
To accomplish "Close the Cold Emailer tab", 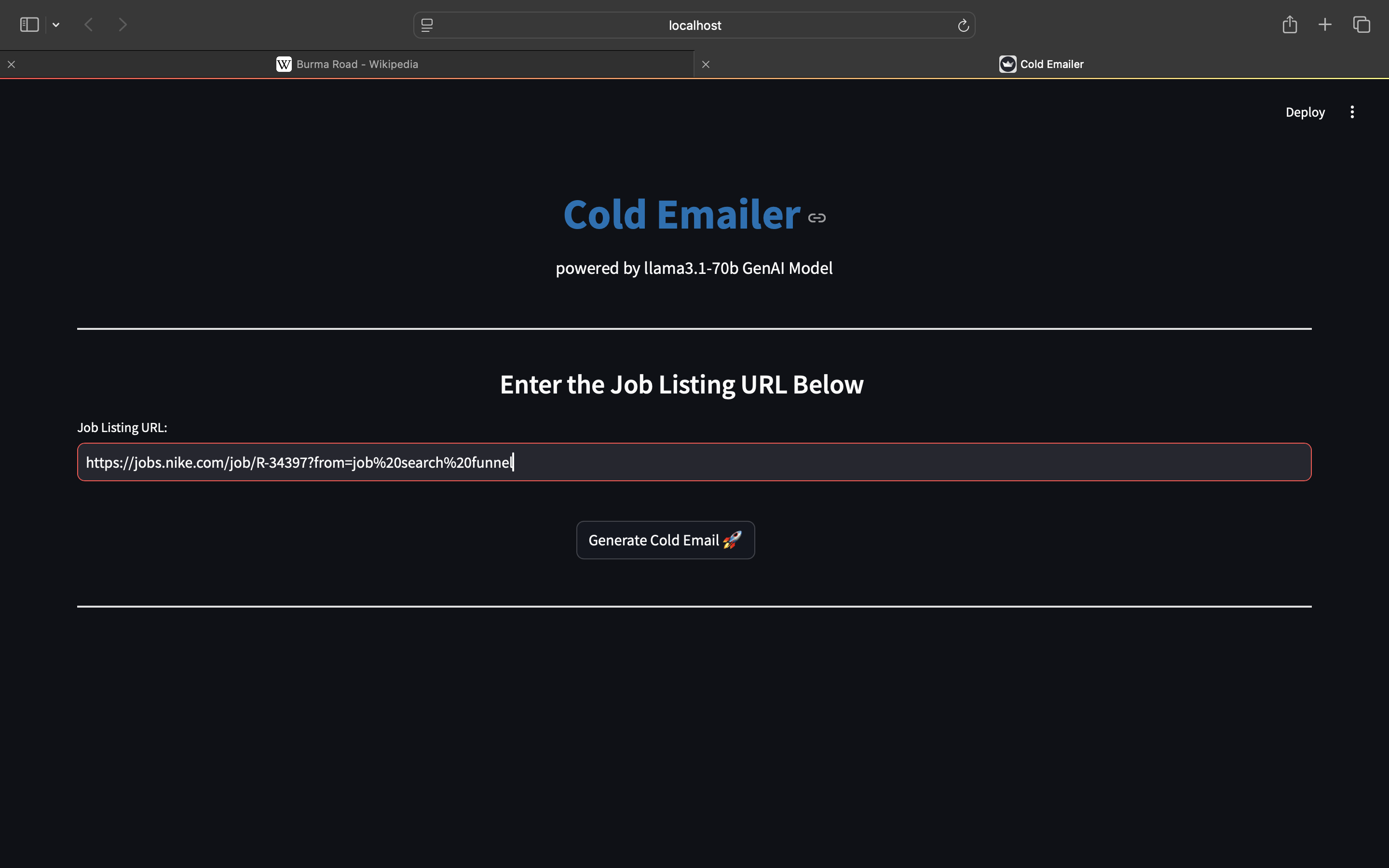I will [x=706, y=64].
